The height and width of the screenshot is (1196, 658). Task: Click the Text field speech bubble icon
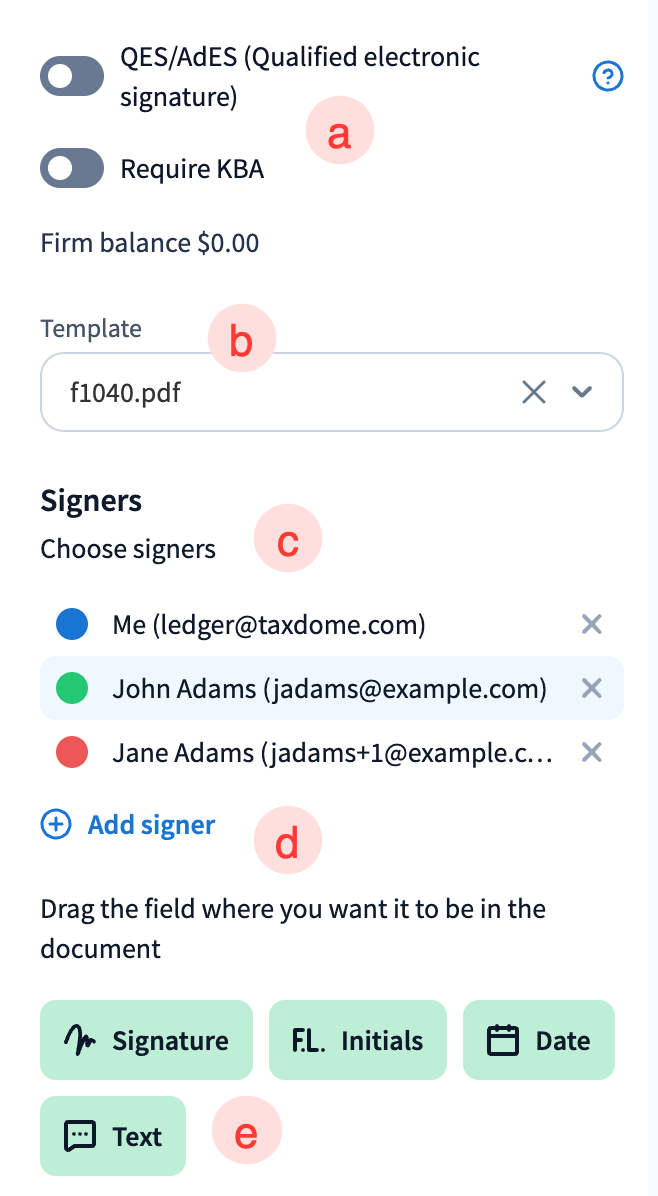tap(80, 1136)
